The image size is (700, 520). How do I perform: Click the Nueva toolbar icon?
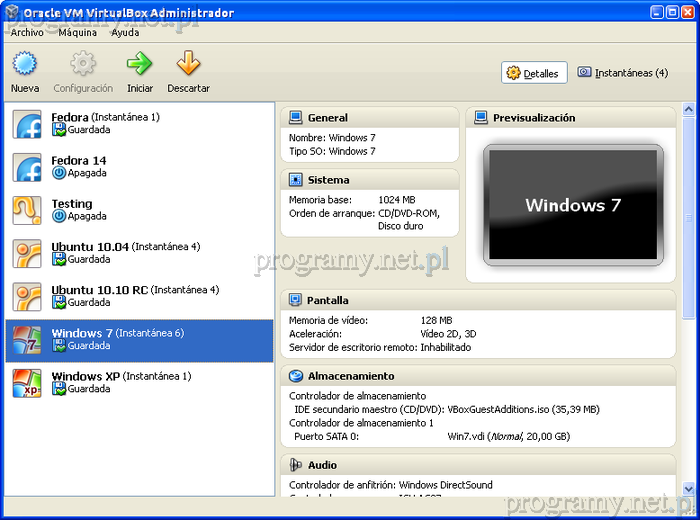[25, 65]
